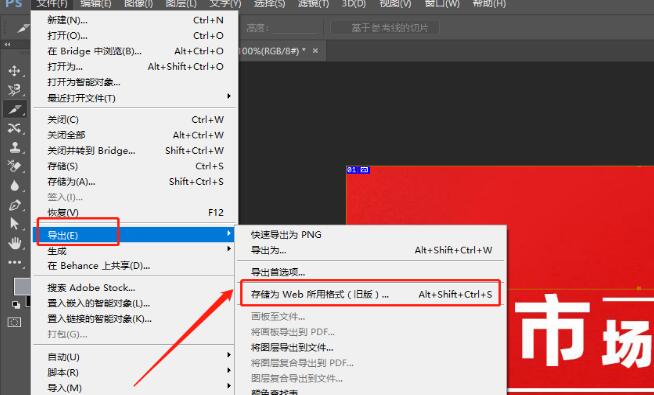
Task: Choose 在 Behance 上共享(D)...
Action: [x=135, y=266]
